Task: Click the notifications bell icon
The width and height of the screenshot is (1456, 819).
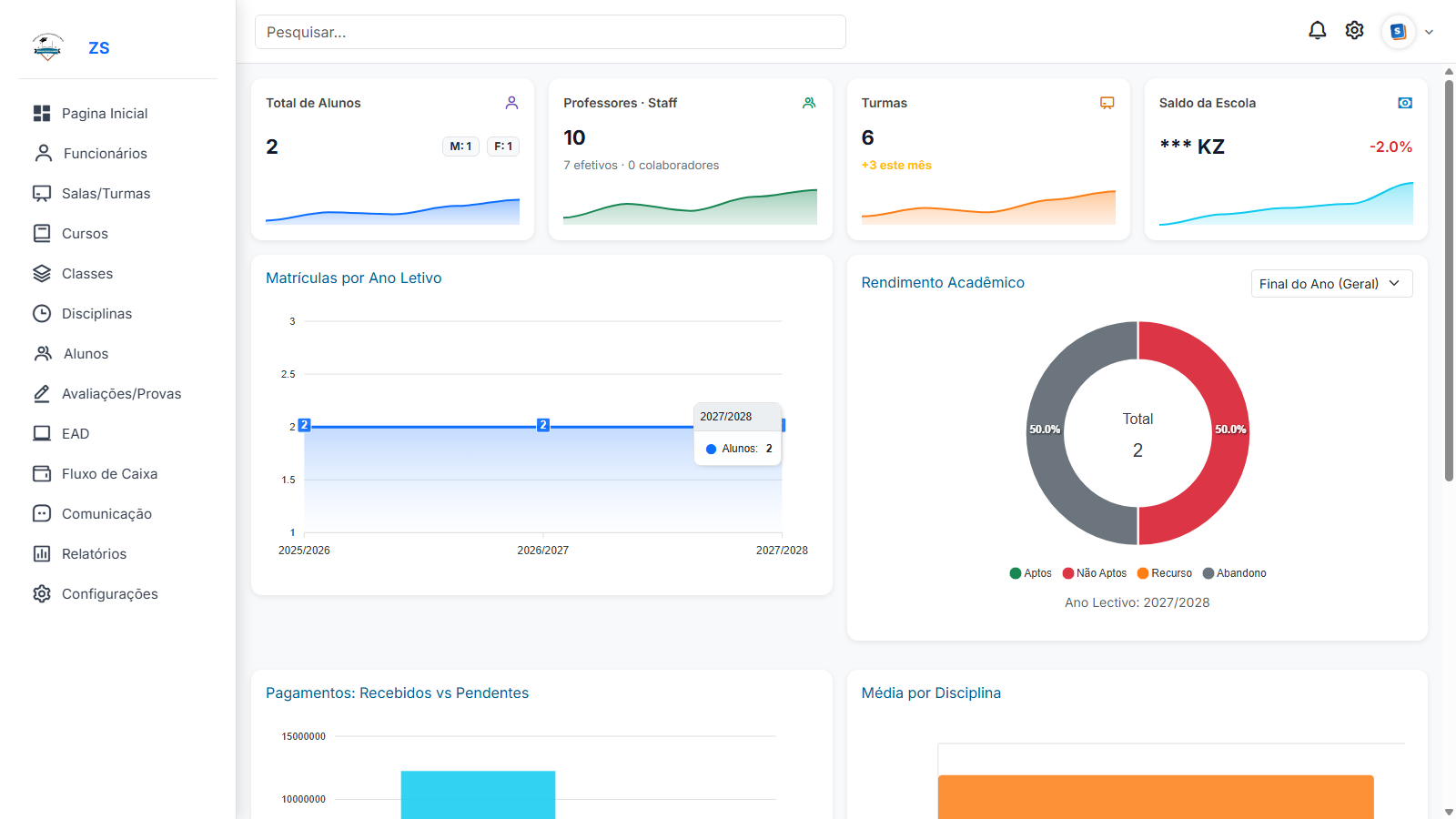Action: (x=1317, y=30)
